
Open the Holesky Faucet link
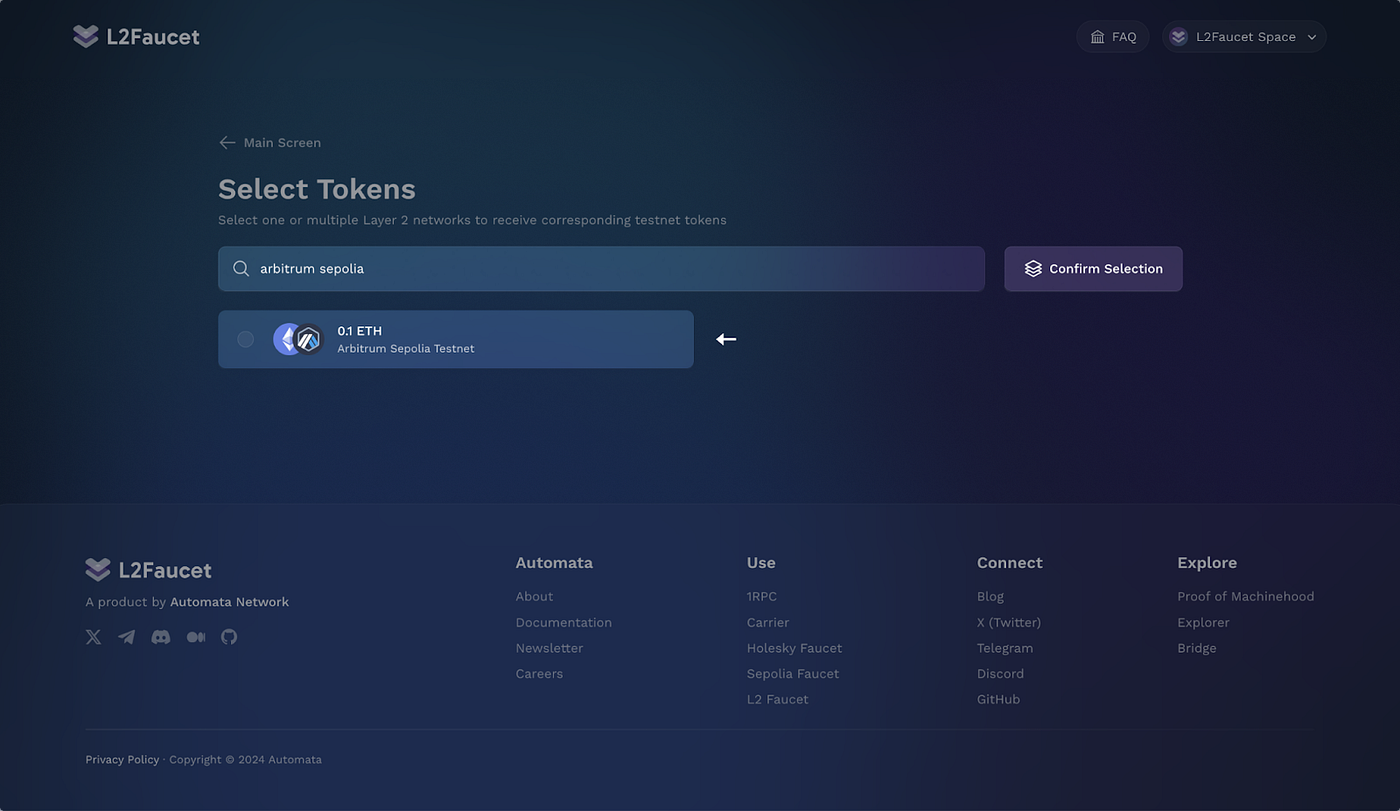tap(794, 648)
